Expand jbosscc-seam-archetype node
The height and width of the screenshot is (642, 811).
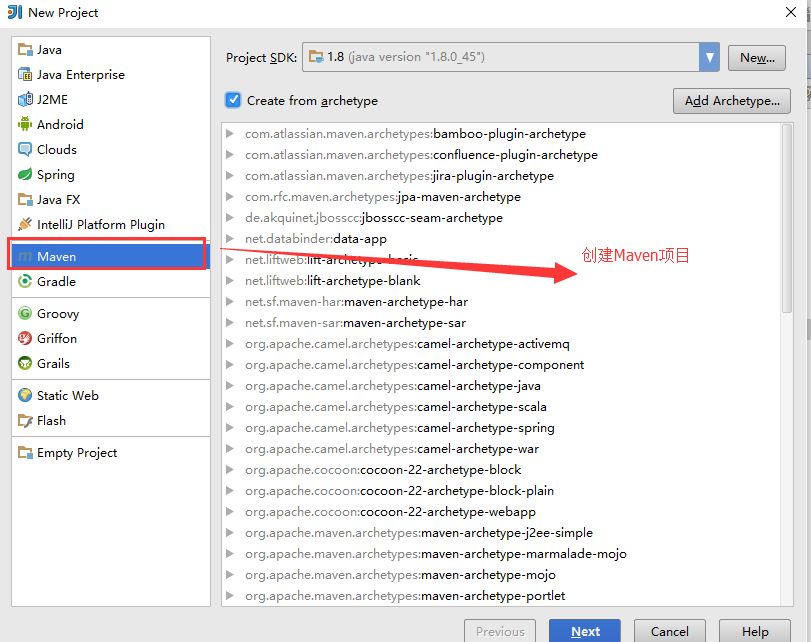pyautogui.click(x=230, y=218)
